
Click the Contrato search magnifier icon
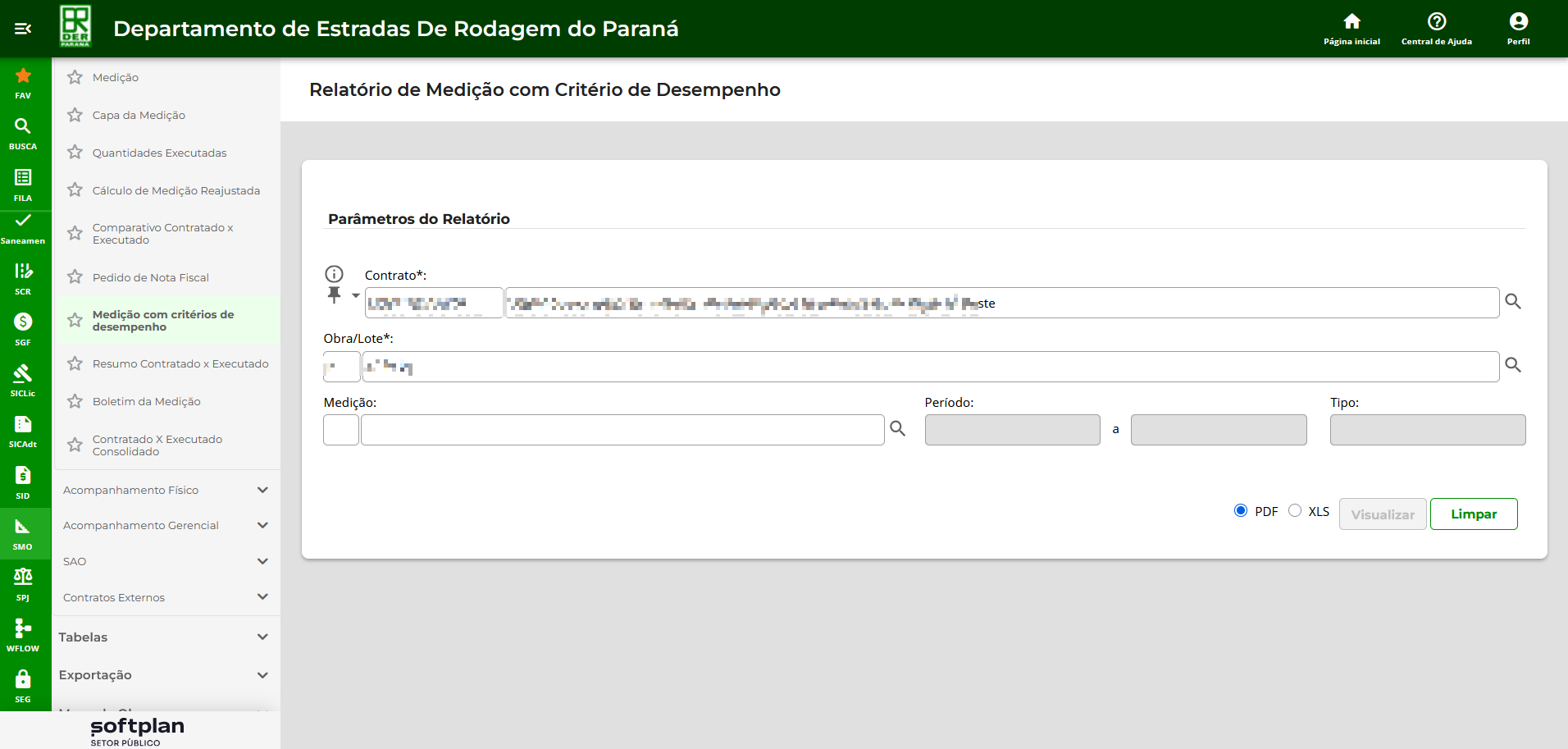1513,302
